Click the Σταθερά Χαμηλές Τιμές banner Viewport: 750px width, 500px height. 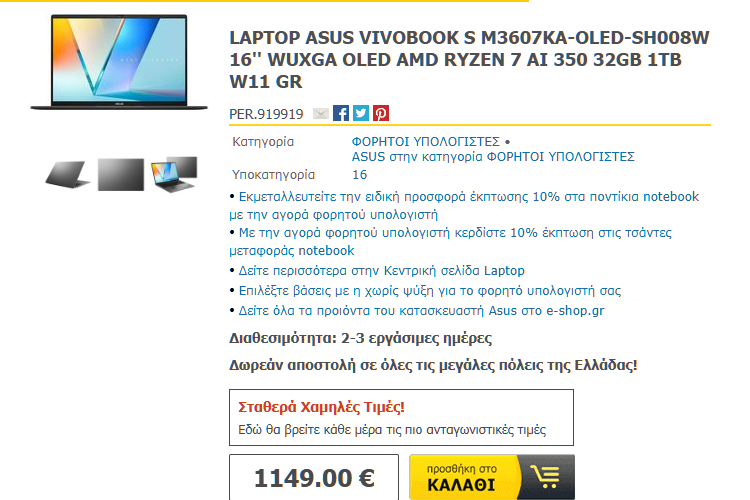(x=401, y=417)
